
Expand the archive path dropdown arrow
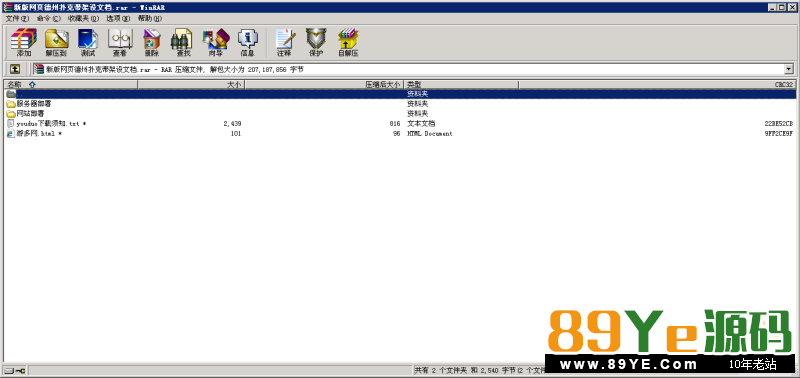point(789,69)
